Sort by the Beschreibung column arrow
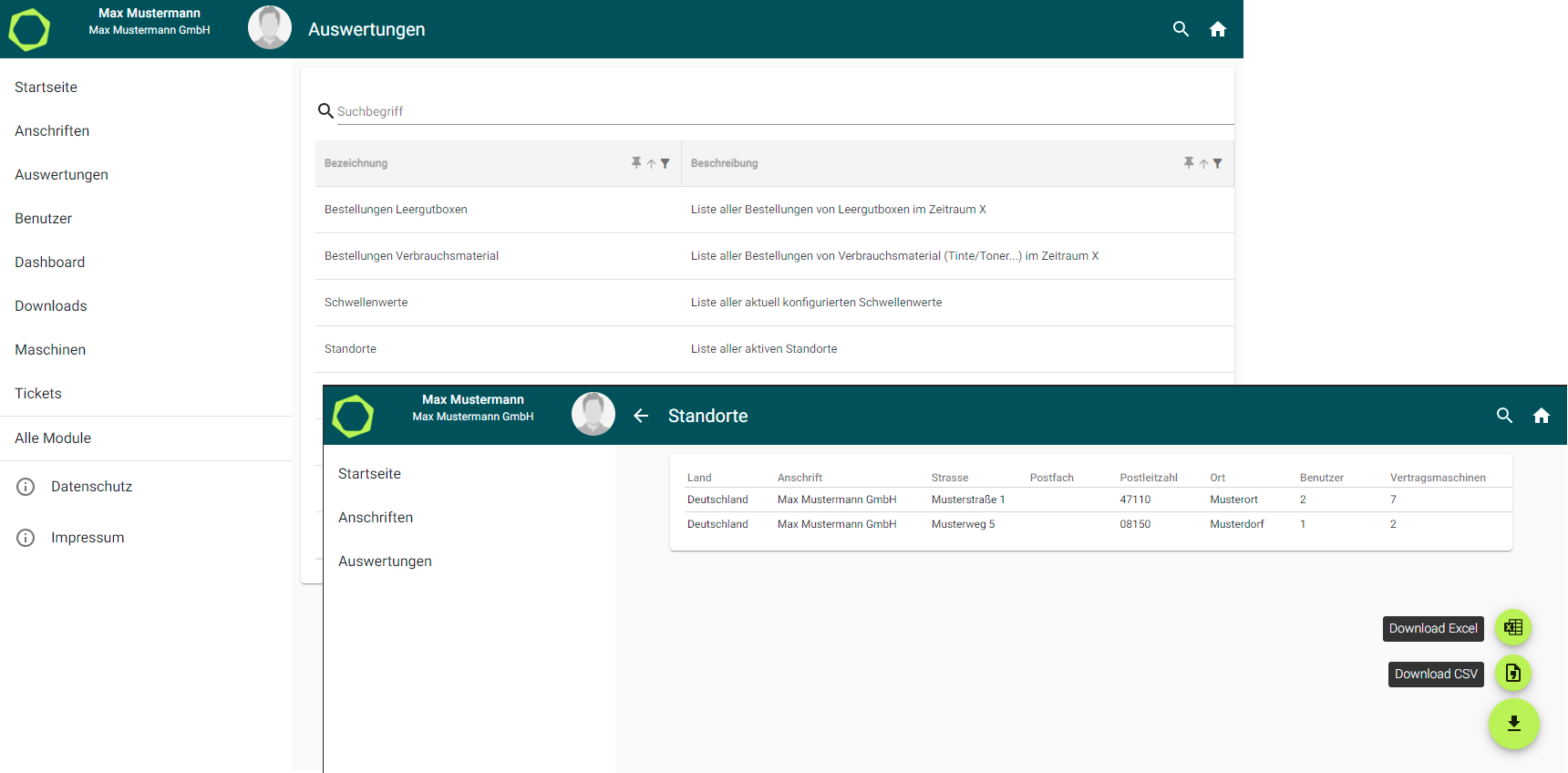This screenshot has width=1568, height=773. click(x=1203, y=164)
